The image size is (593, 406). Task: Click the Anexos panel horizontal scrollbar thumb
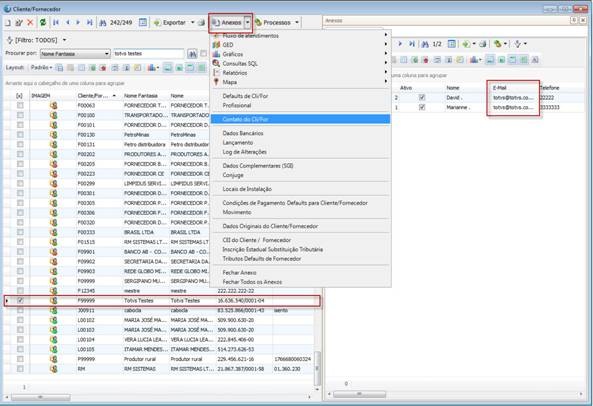tap(360, 394)
